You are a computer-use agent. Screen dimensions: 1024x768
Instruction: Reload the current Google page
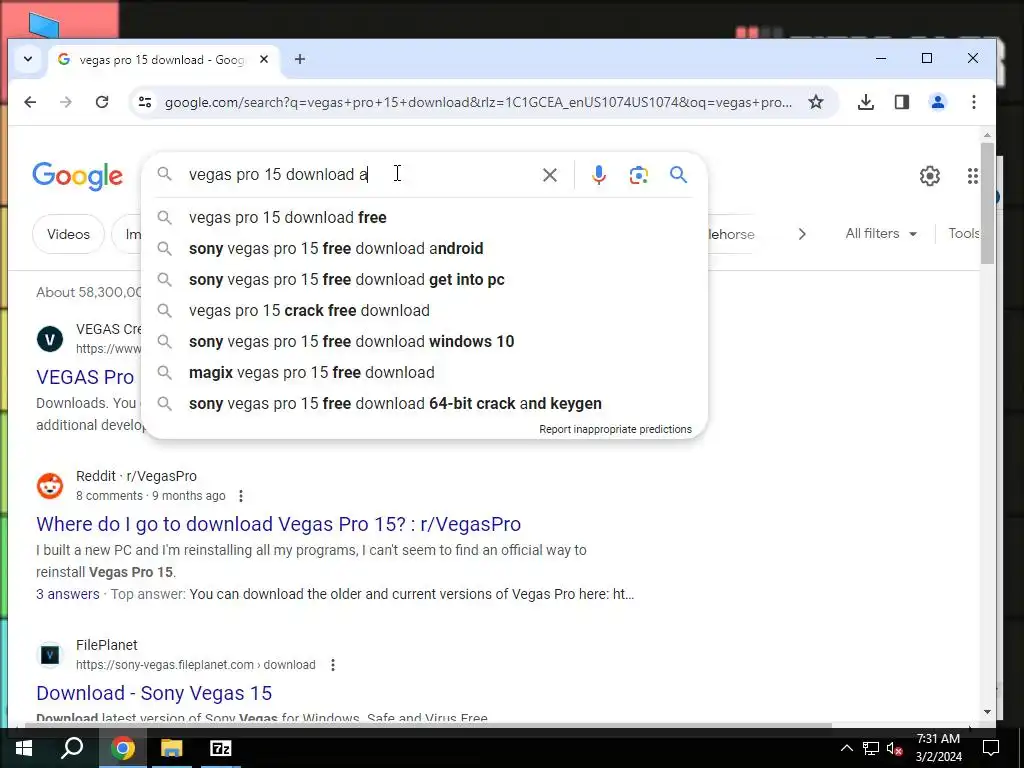(x=102, y=102)
